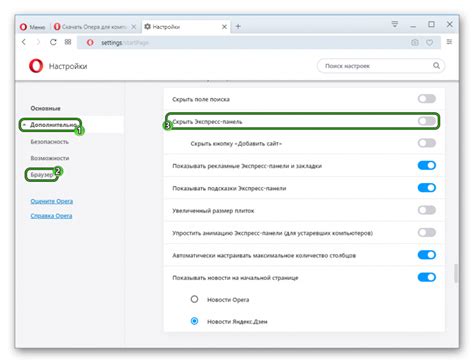This screenshot has height=363, width=474.
Task: Open the Возможности settings section
Action: (x=50, y=158)
